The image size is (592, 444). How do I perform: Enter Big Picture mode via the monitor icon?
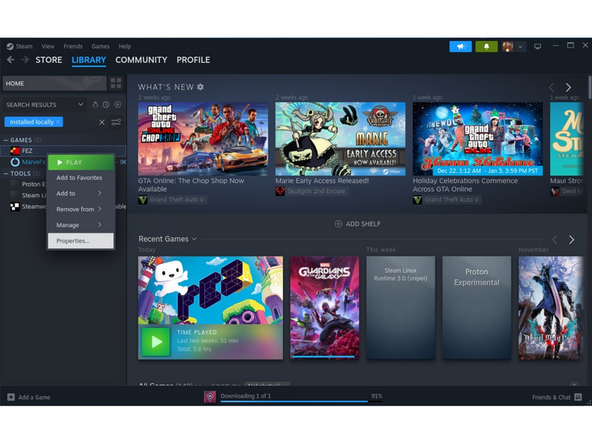pos(537,46)
